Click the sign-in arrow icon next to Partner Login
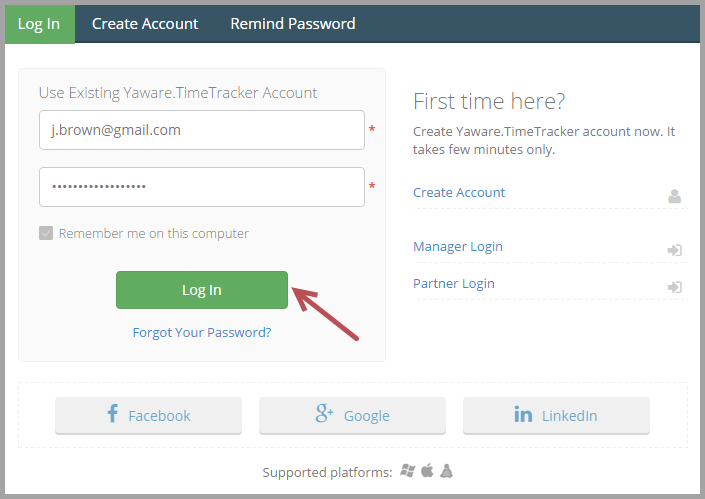Screen dimensions: 705x499 click(674, 287)
